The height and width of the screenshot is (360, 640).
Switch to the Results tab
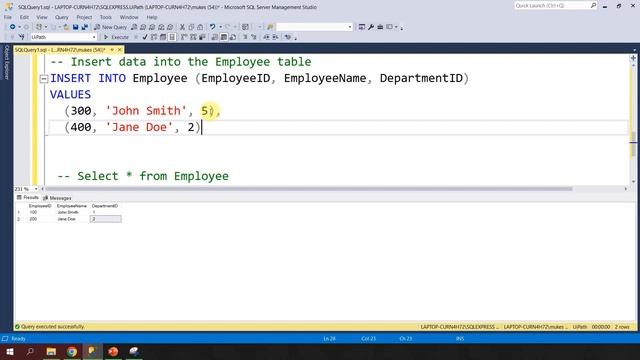[x=27, y=198]
